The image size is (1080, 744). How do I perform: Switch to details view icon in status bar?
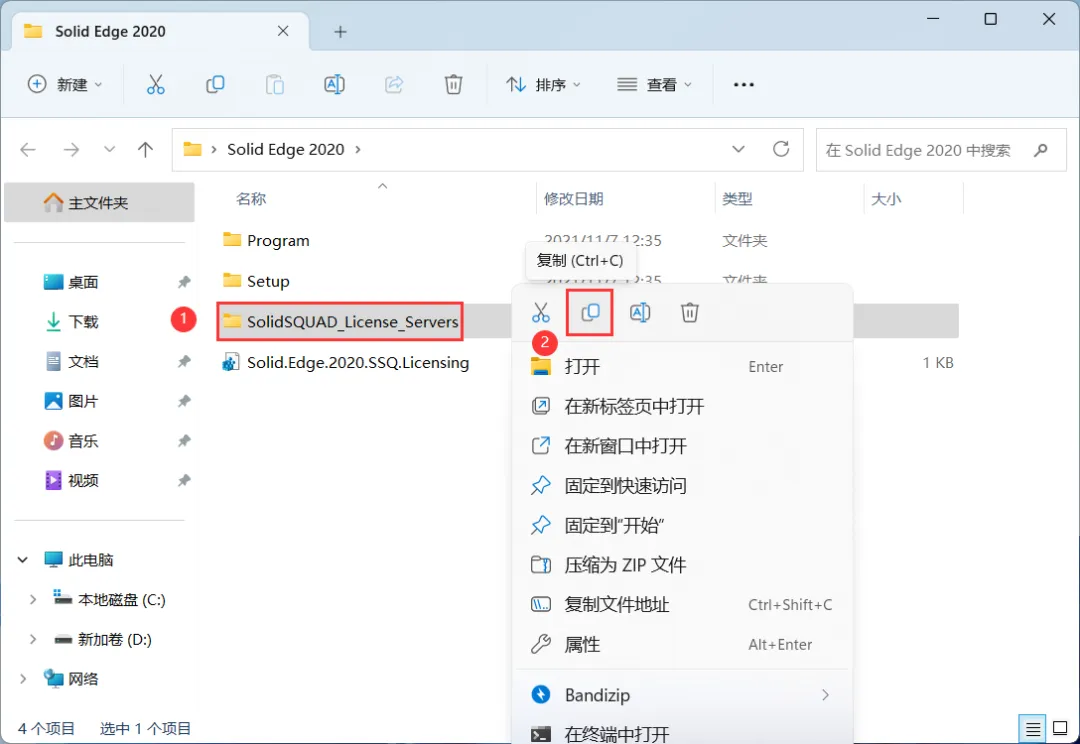(x=1032, y=728)
